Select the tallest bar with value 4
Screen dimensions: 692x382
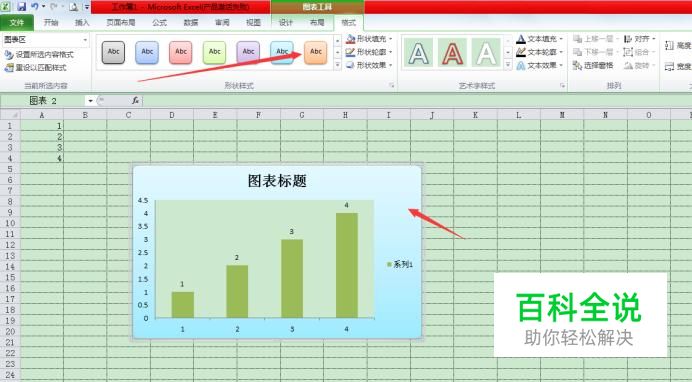(x=346, y=266)
